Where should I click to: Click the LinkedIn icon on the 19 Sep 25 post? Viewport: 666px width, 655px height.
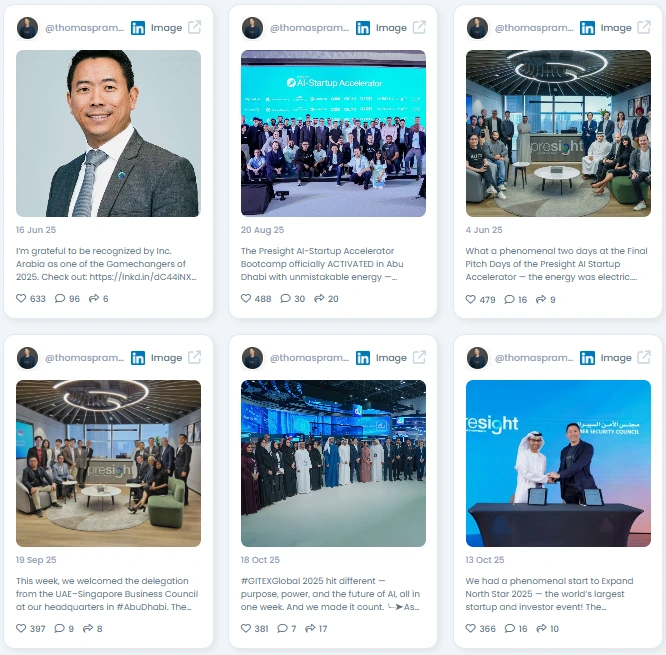pyautogui.click(x=138, y=358)
